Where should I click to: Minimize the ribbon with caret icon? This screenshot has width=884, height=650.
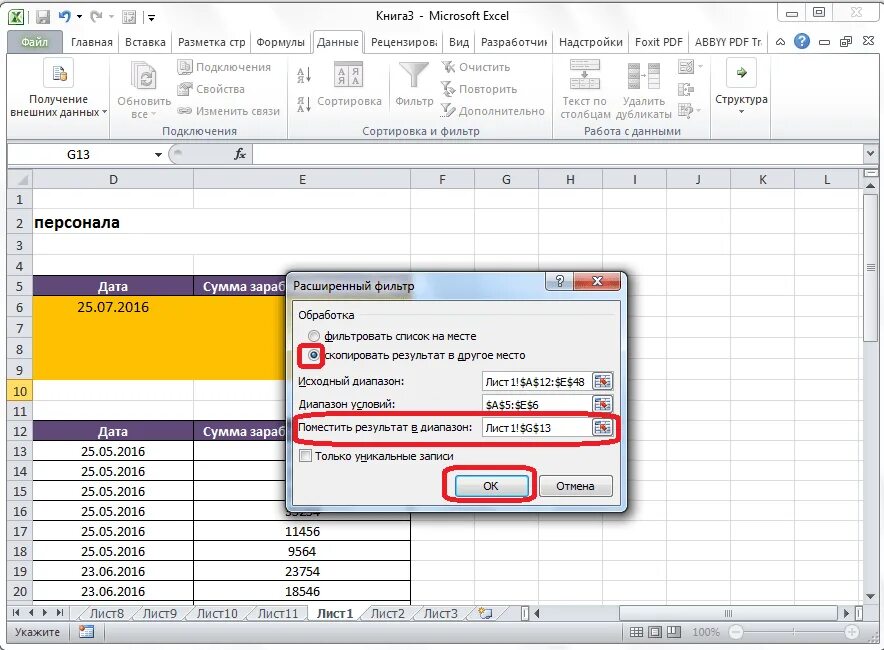pyautogui.click(x=780, y=42)
